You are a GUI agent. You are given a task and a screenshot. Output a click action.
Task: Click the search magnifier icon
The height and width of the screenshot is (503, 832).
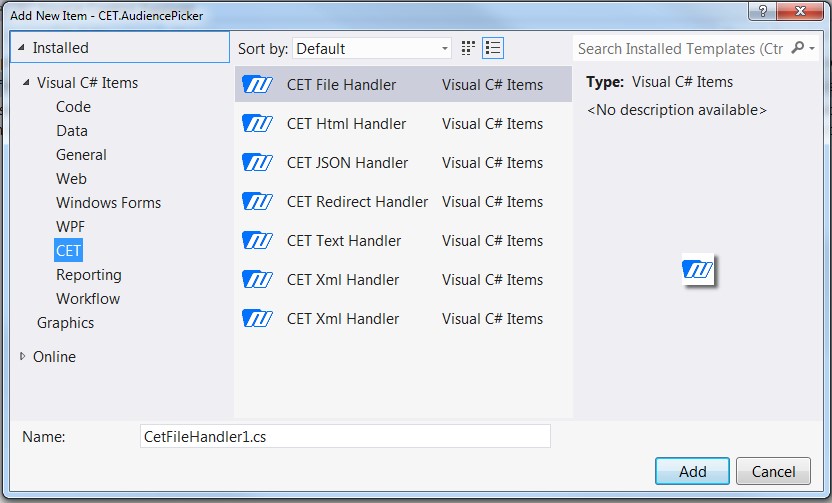[x=797, y=48]
